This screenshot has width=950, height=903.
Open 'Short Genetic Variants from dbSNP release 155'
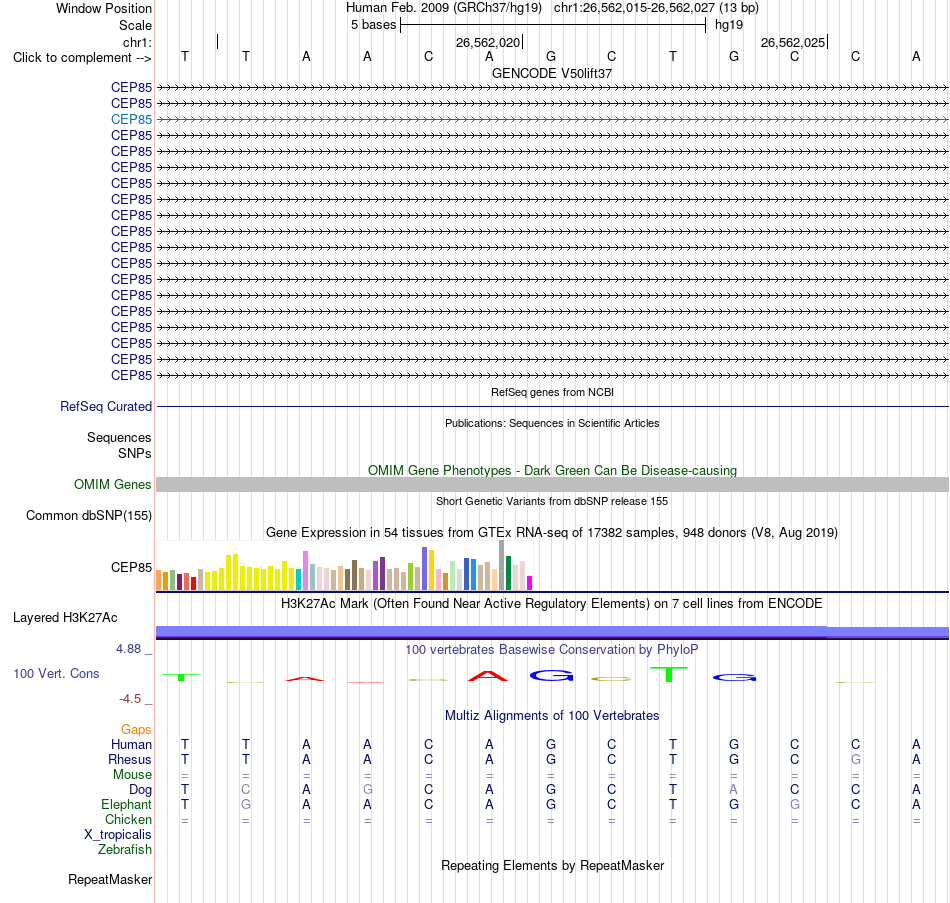click(552, 501)
